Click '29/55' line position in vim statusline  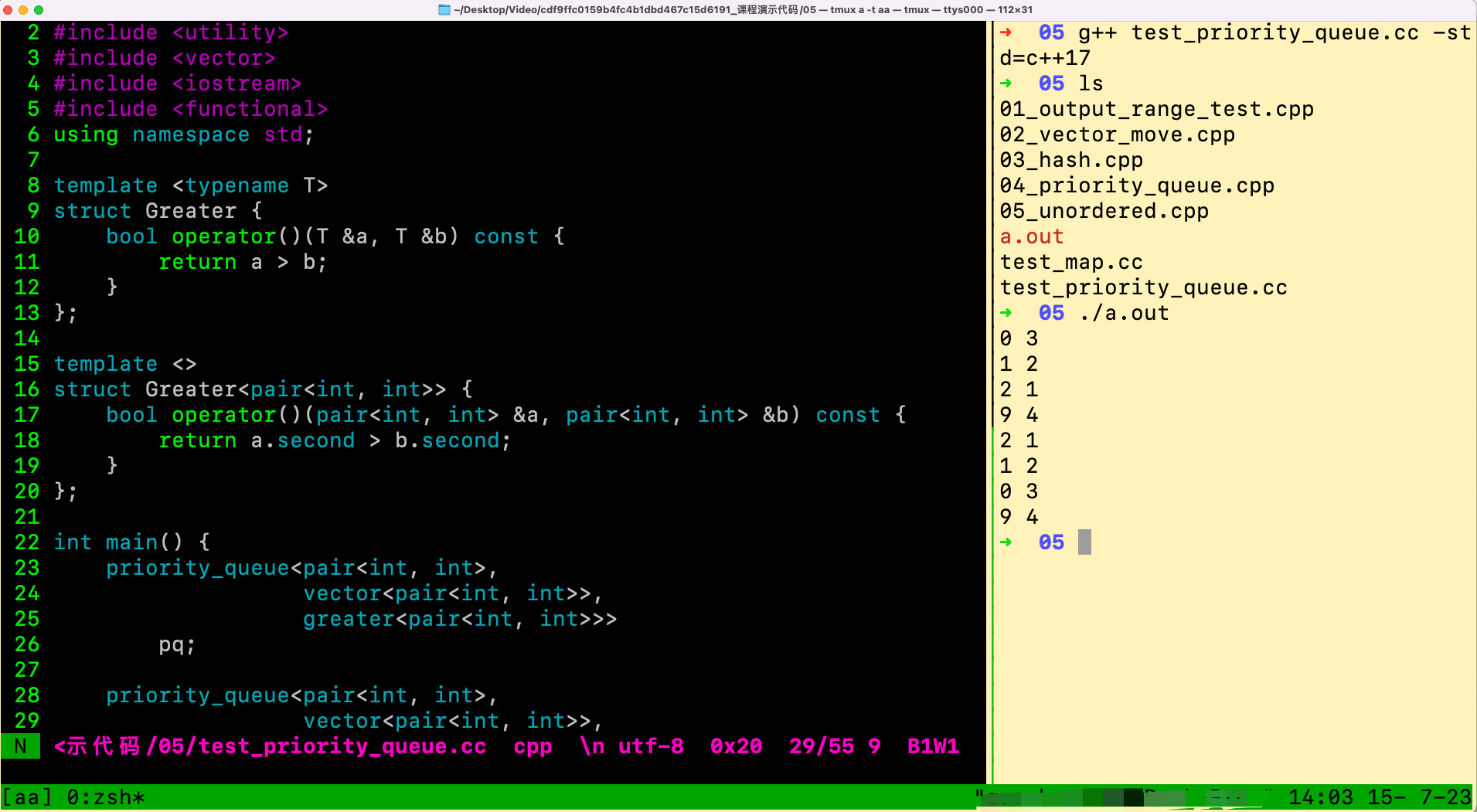point(822,746)
